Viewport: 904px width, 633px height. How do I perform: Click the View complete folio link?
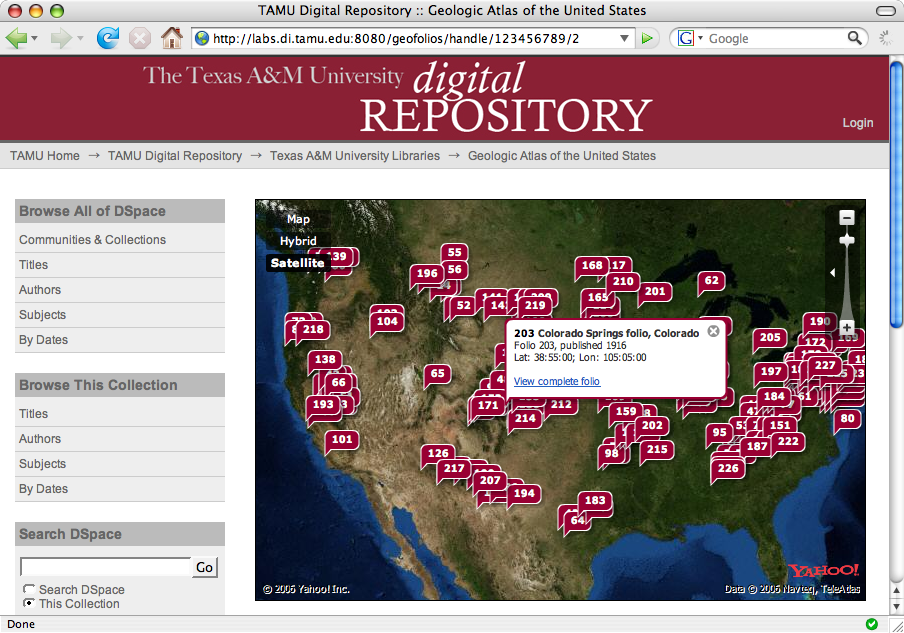coord(556,382)
